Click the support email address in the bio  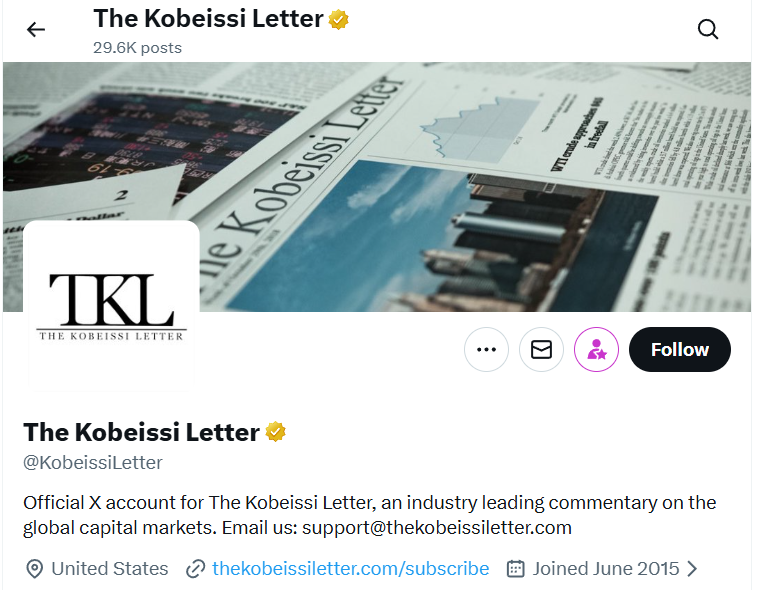[x=437, y=527]
